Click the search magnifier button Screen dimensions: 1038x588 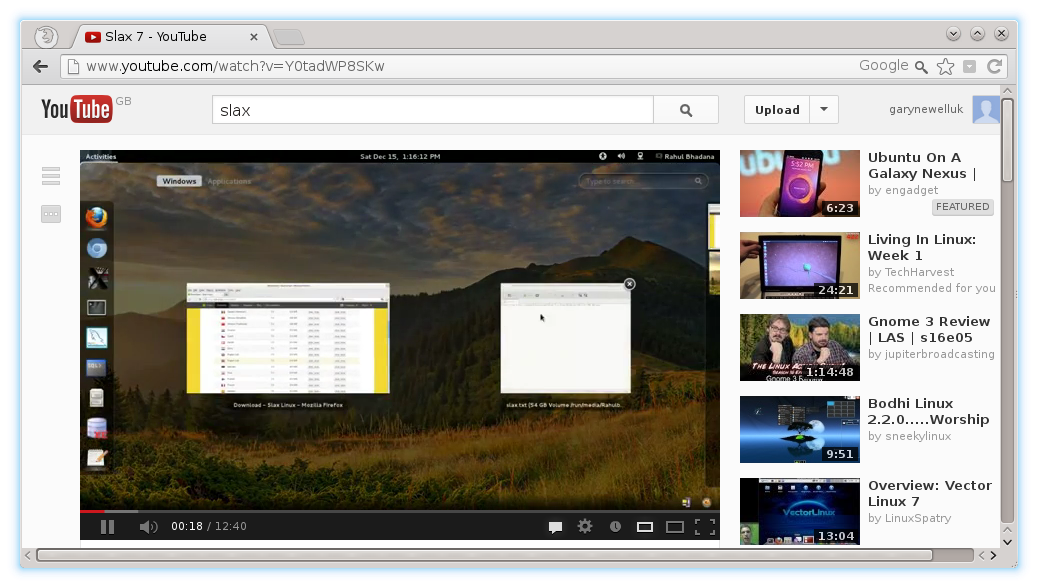(686, 110)
